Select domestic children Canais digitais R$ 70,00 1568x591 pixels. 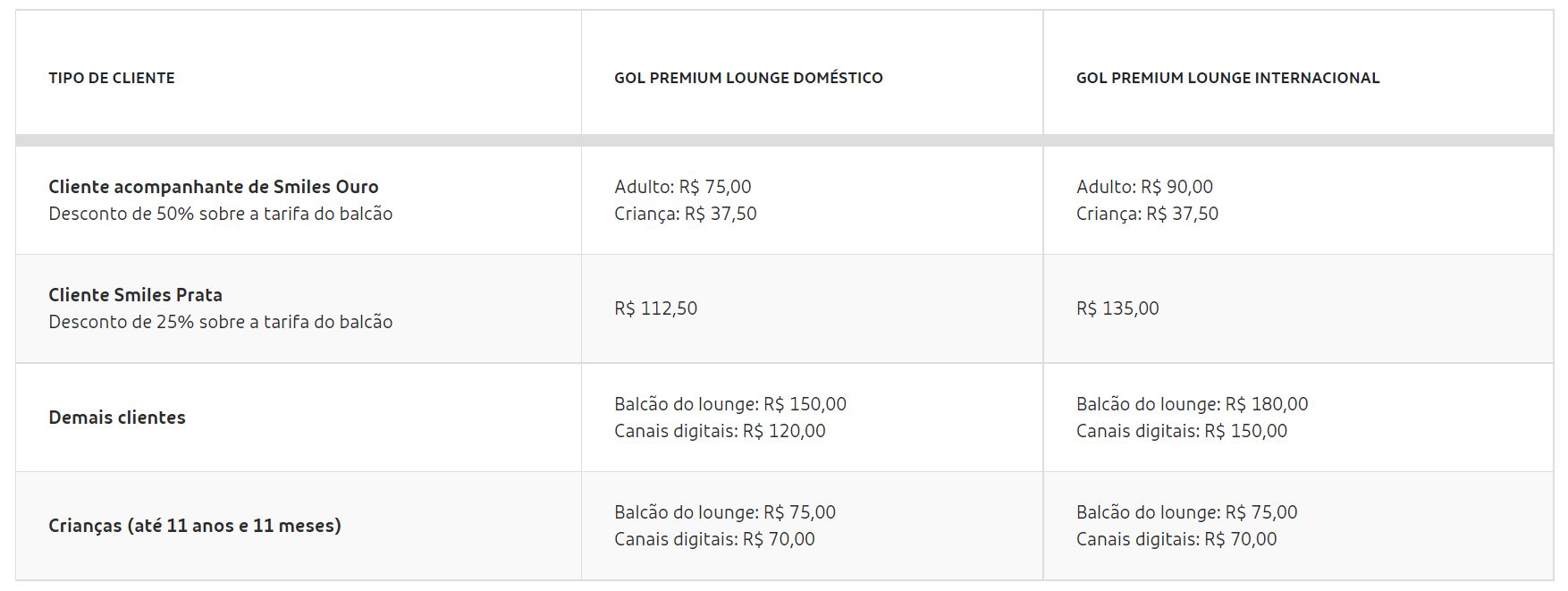click(x=714, y=539)
